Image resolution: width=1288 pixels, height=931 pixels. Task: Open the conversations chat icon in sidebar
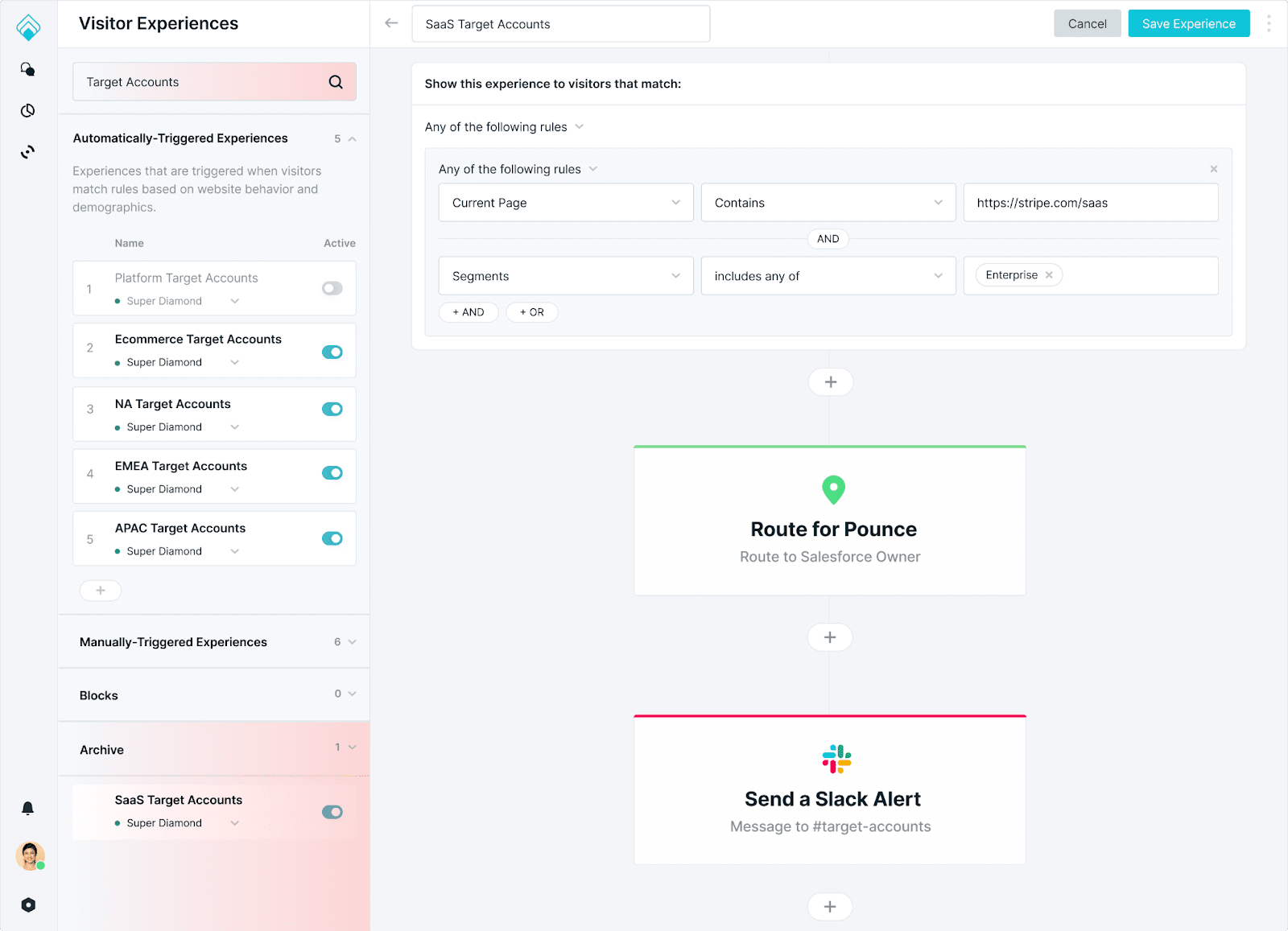point(28,69)
